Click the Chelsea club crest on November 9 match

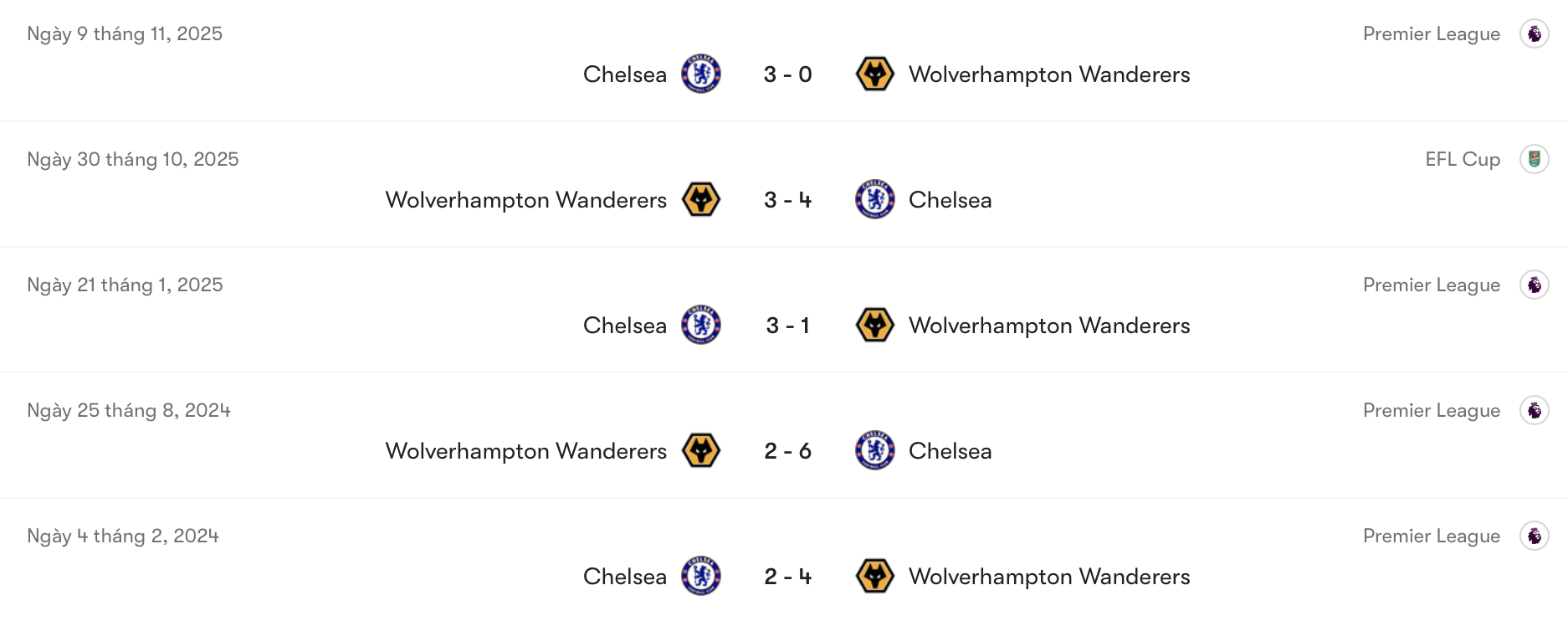(x=699, y=74)
